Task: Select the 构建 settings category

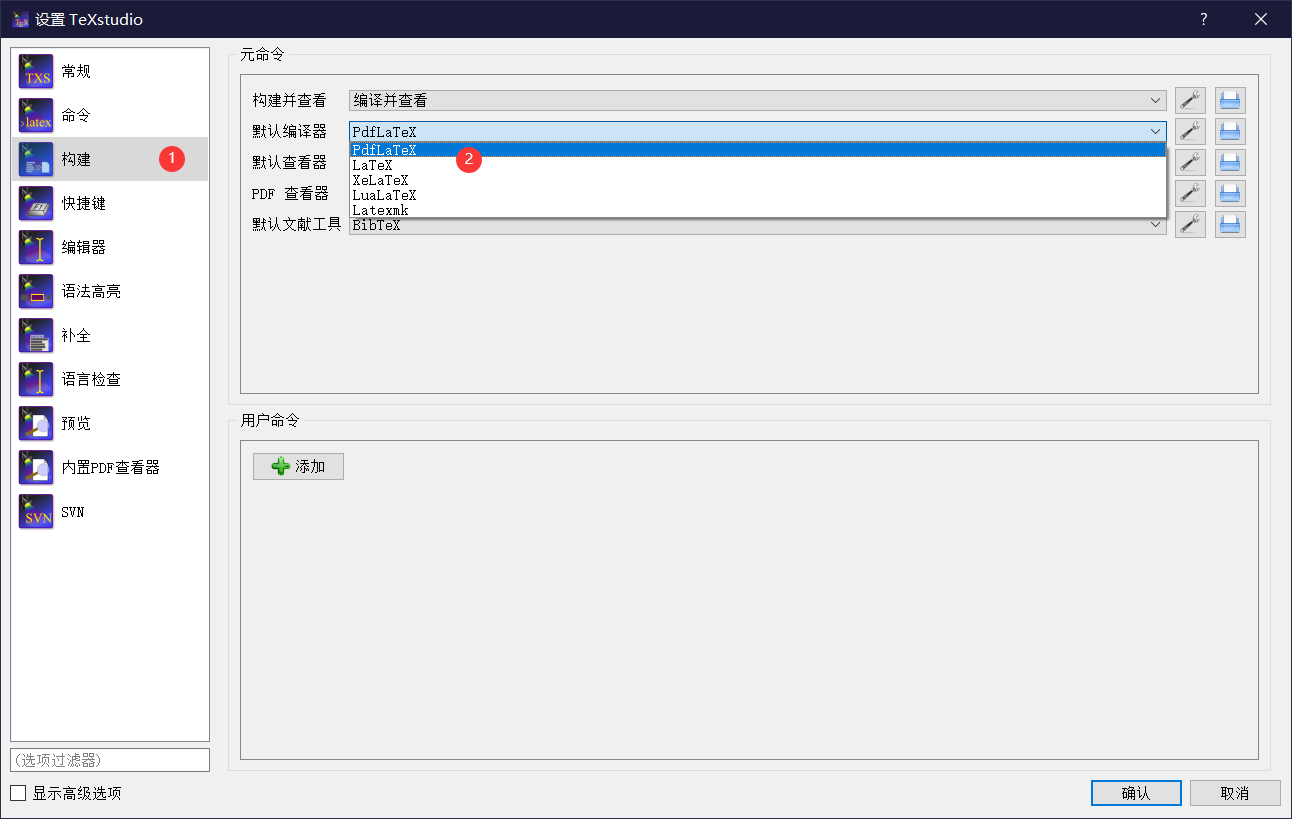Action: [x=110, y=159]
